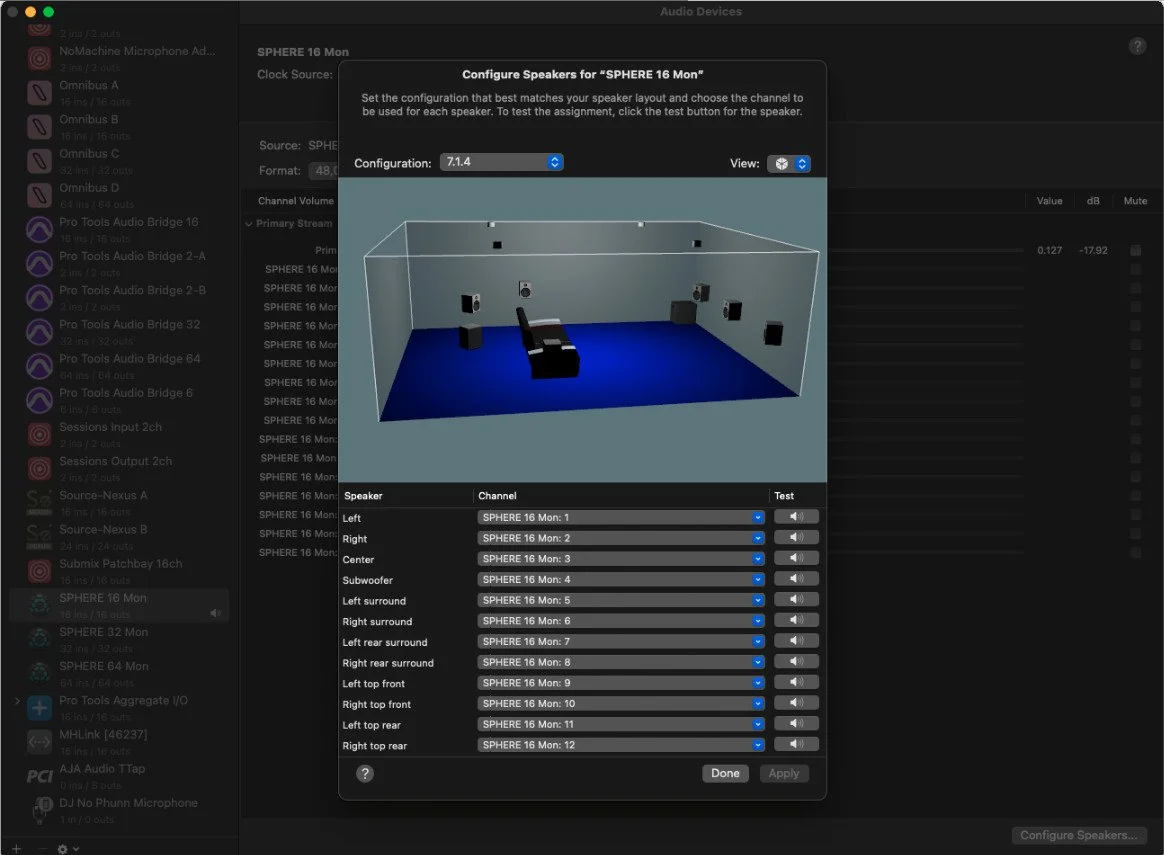The image size is (1164, 855).
Task: Select Pro Tools Aggregate I/O plus icon
Action: pyautogui.click(x=39, y=707)
